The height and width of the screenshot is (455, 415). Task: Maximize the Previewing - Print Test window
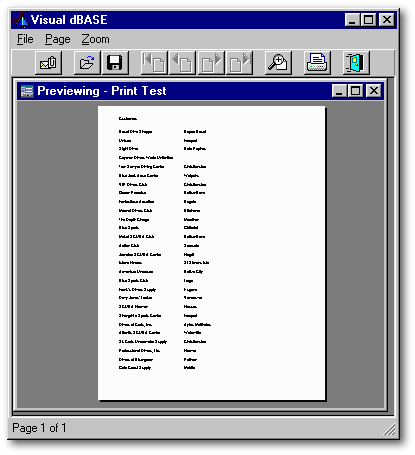click(356, 91)
